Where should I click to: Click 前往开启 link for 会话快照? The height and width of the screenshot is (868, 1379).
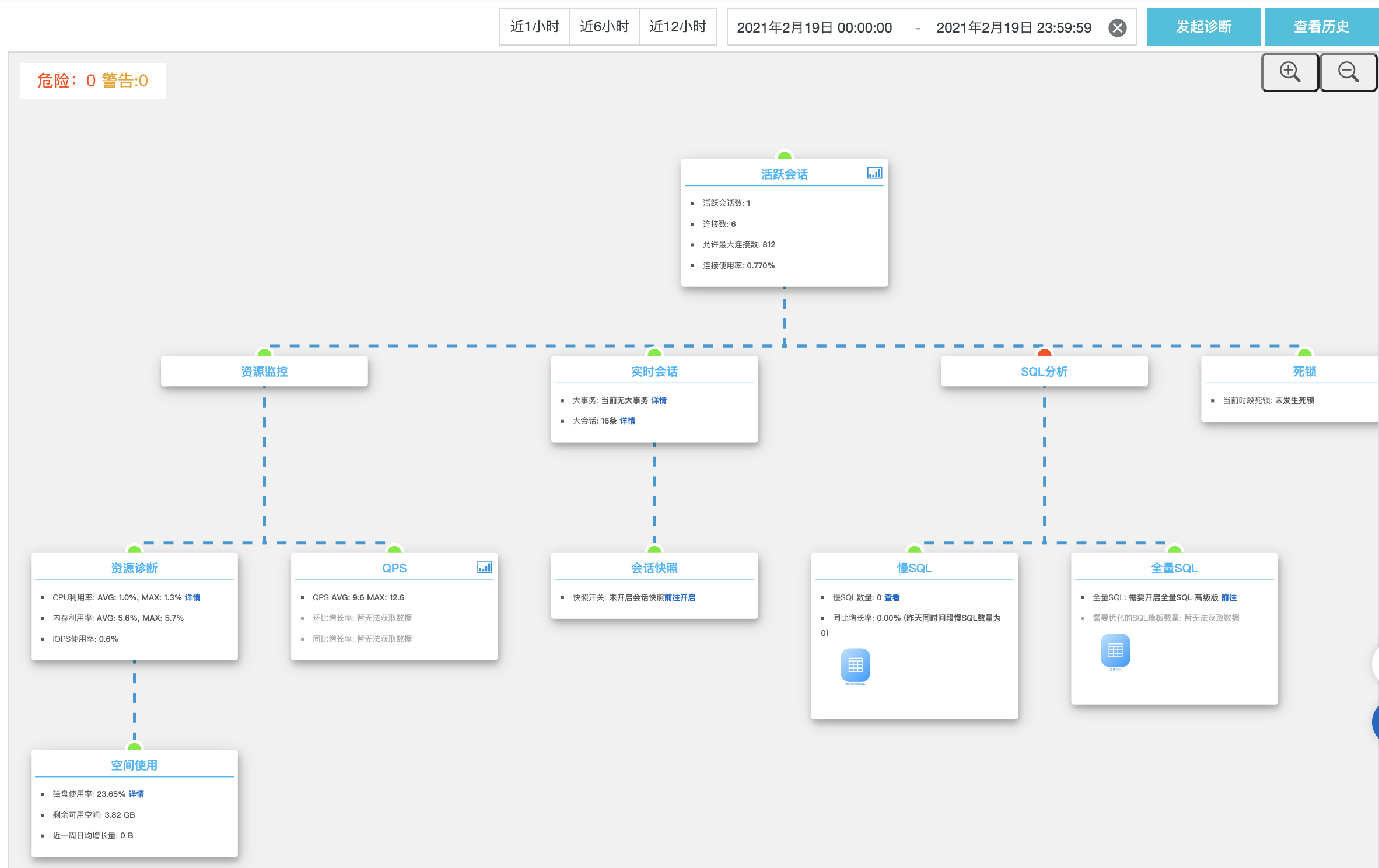pos(680,597)
